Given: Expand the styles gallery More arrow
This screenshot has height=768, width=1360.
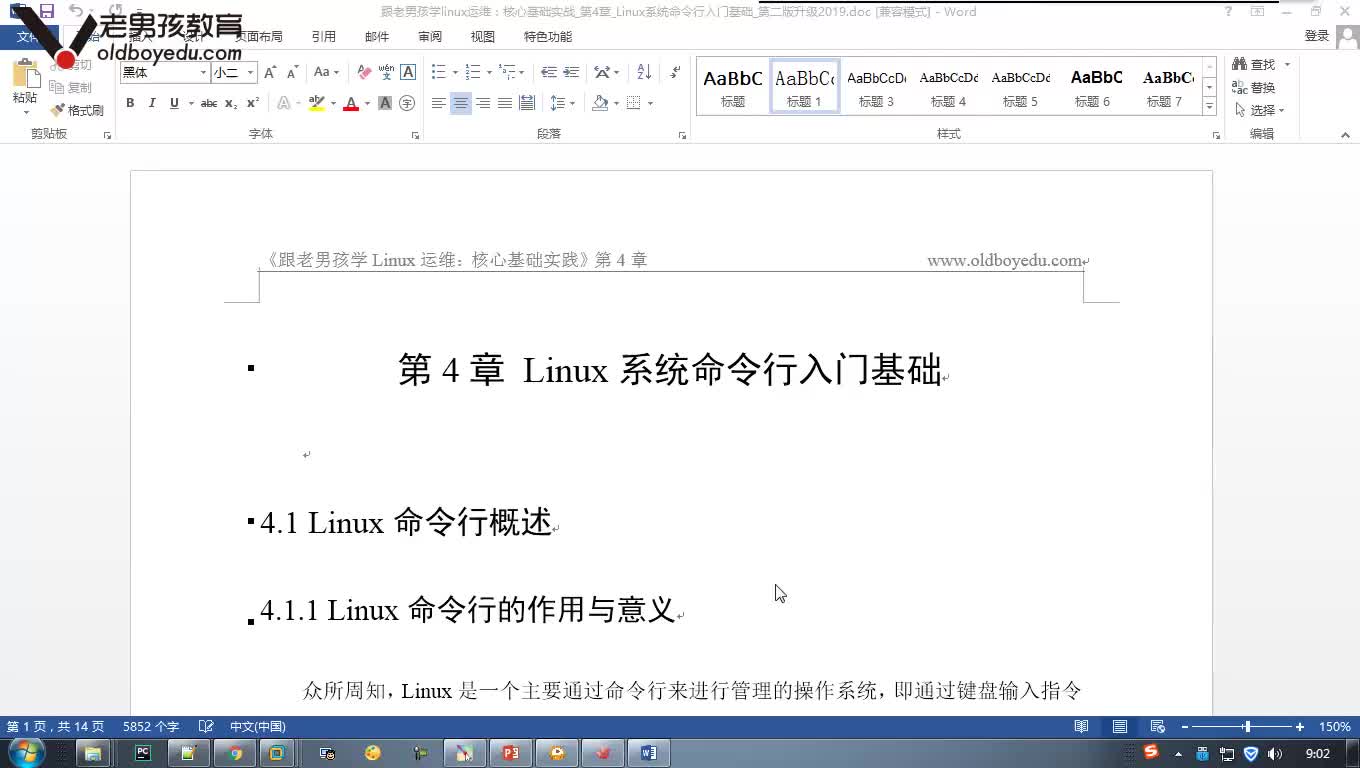Looking at the screenshot, I should (x=1209, y=106).
